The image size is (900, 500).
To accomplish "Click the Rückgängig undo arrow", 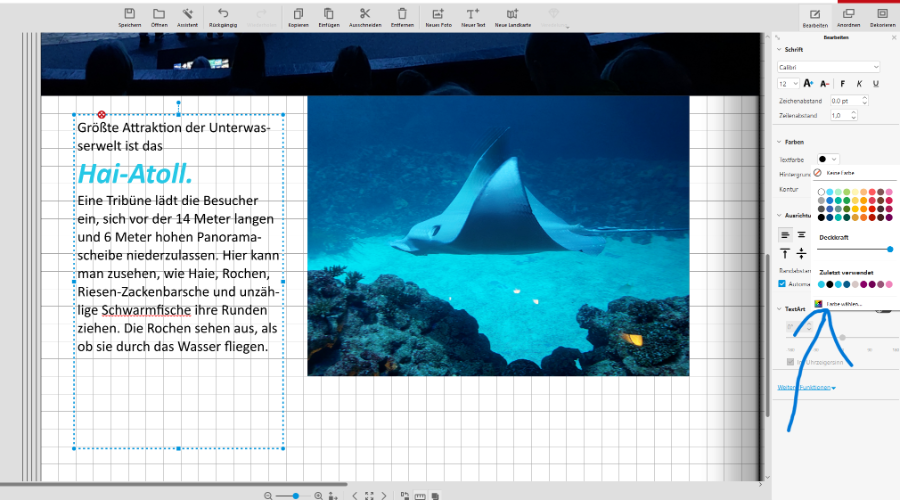I will point(223,15).
